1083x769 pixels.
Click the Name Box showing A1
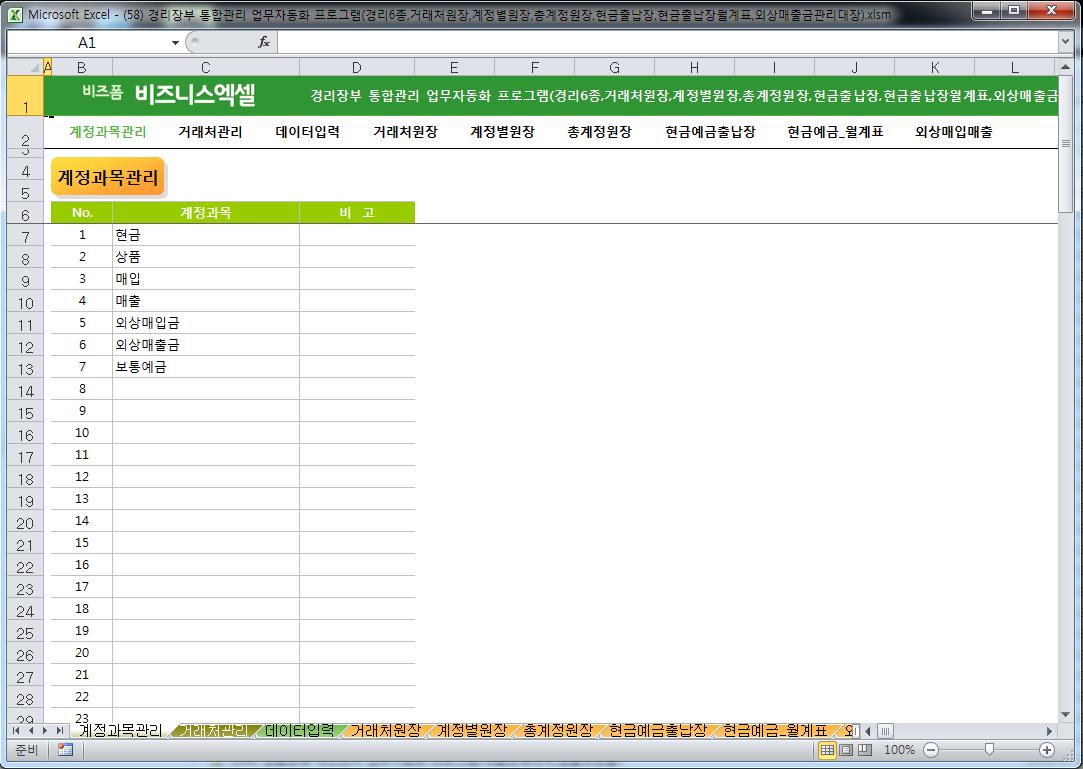point(87,43)
